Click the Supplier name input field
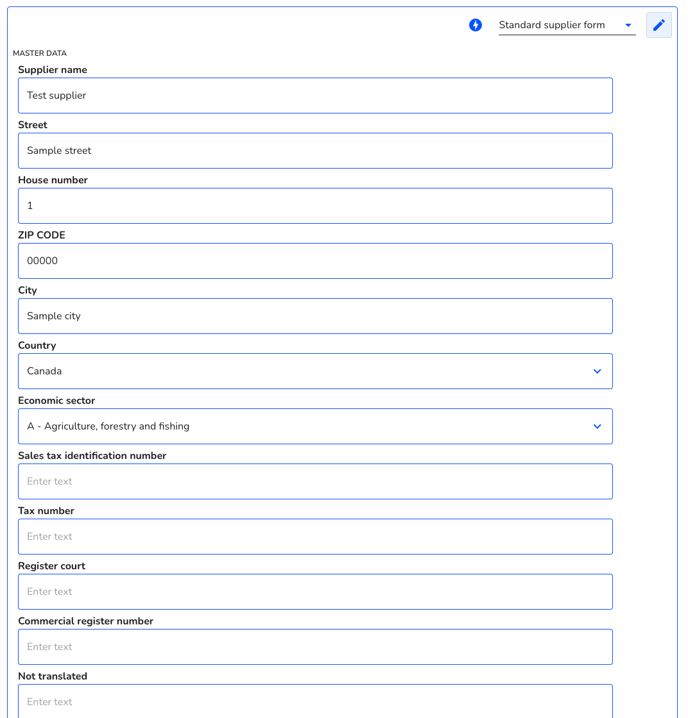The height and width of the screenshot is (718, 688). pyautogui.click(x=315, y=95)
